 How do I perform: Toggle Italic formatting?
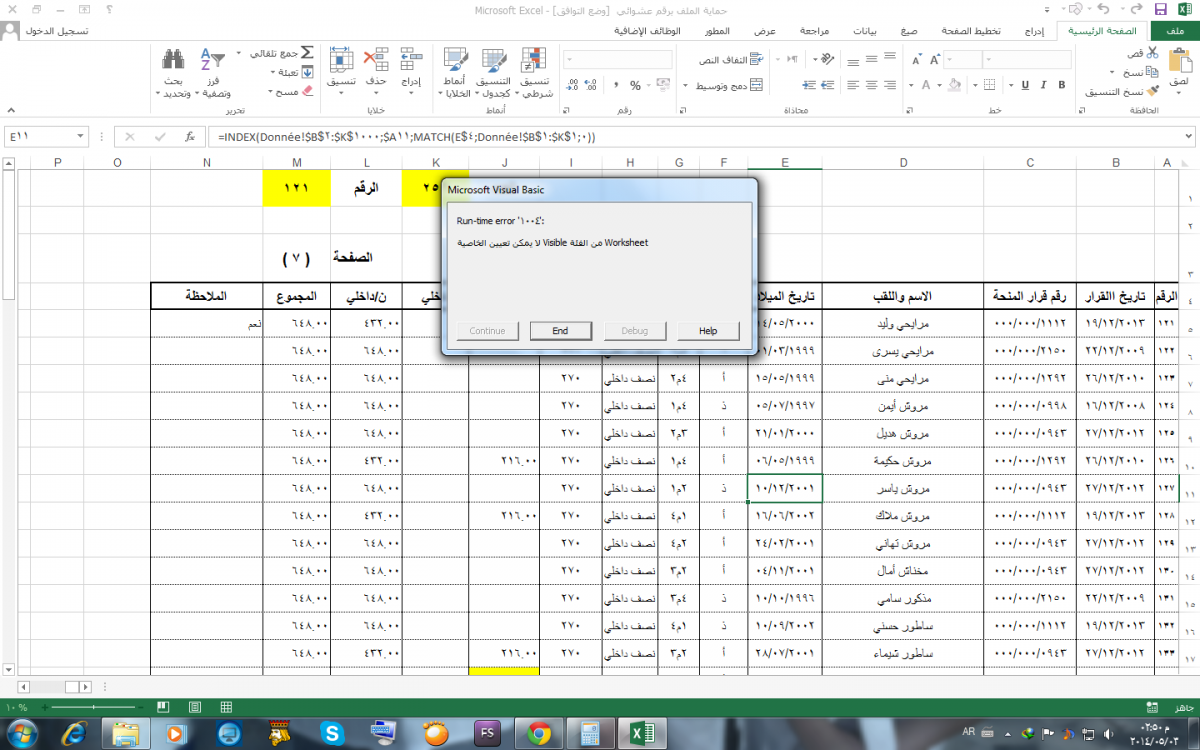click(x=1044, y=85)
